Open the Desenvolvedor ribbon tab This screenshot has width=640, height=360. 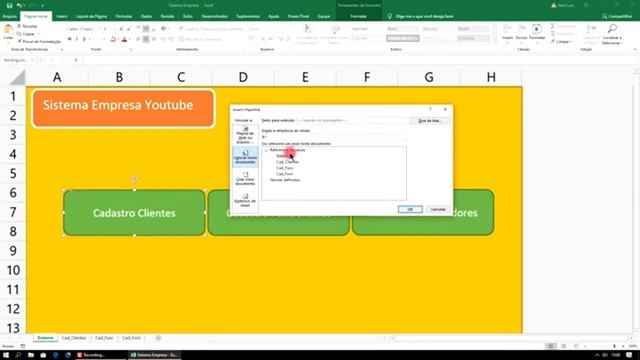click(214, 16)
